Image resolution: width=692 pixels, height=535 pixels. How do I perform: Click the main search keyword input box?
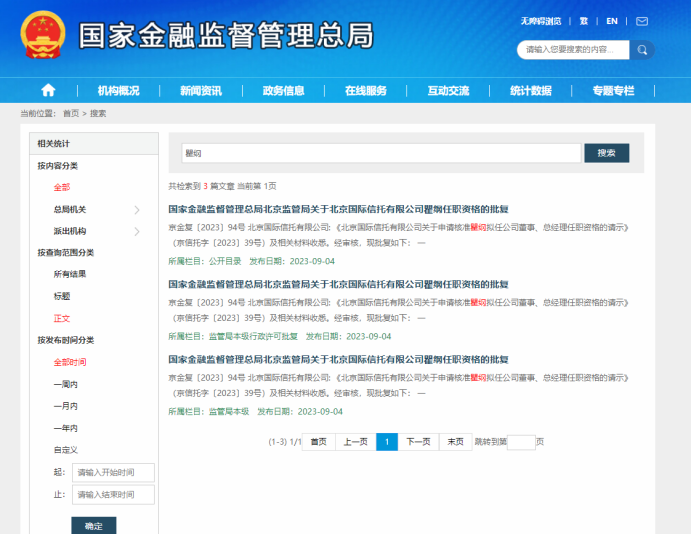(381, 153)
